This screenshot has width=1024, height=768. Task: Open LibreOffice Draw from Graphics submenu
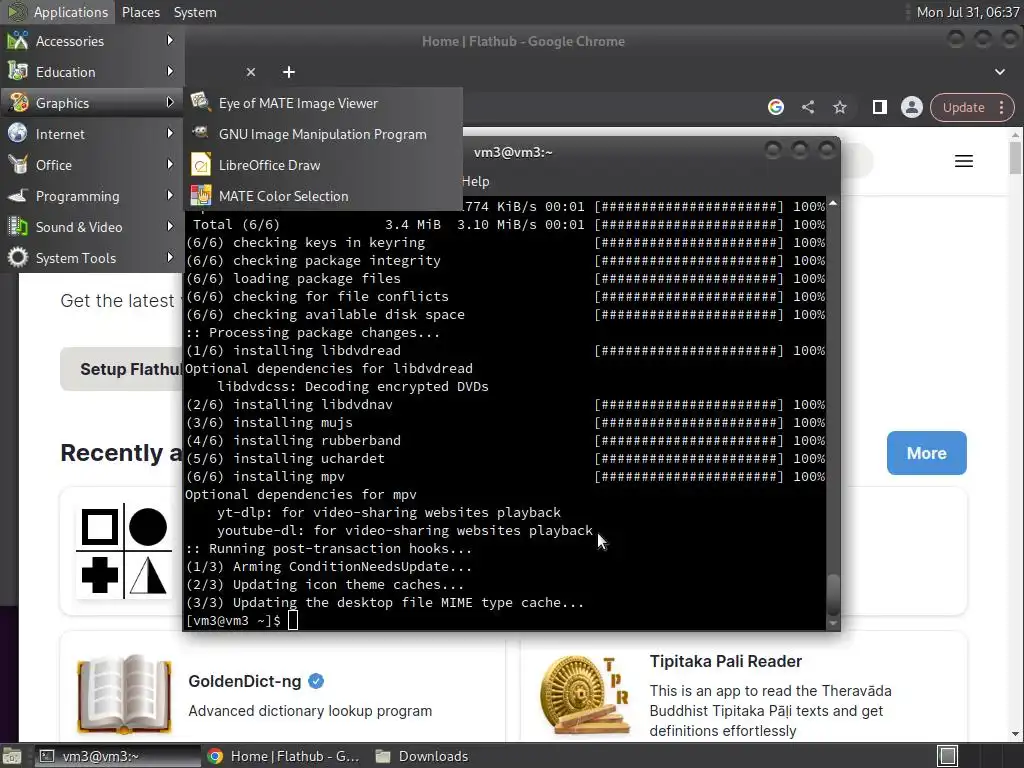(323, 165)
